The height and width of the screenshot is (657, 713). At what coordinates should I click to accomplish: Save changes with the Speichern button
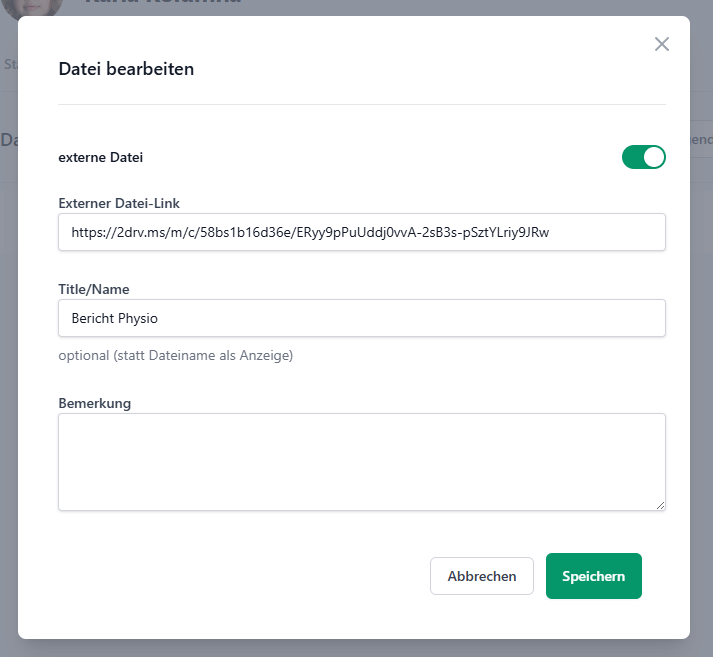pos(593,576)
